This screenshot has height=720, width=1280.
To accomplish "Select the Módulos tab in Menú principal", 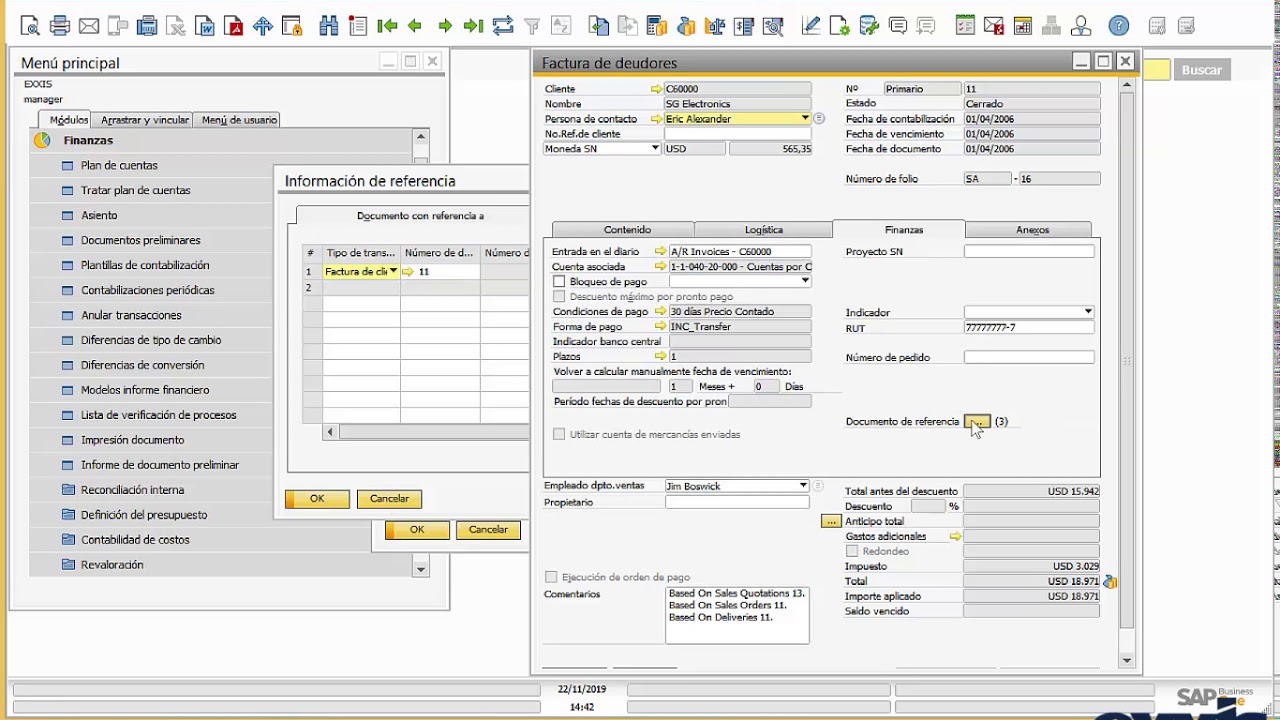I will pos(69,120).
